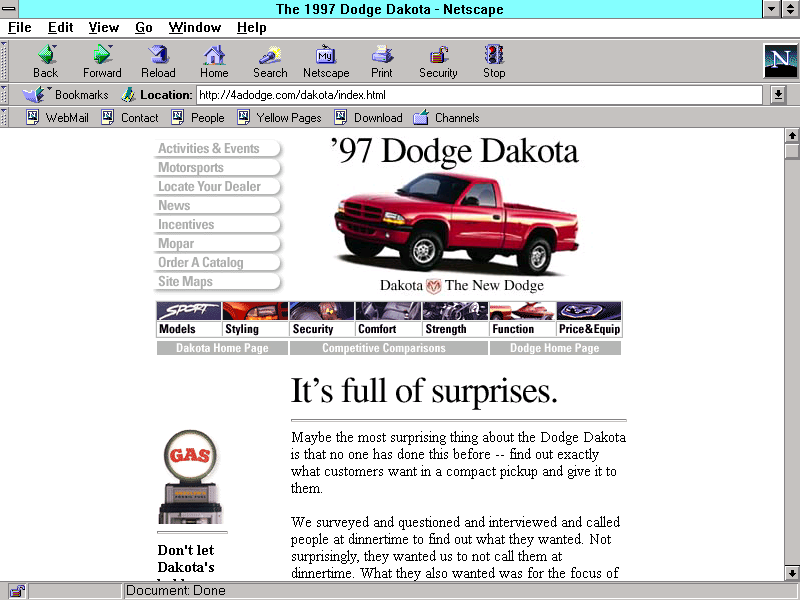Select the Yellow Pages personal toolbar button
800x600 pixels.
click(279, 118)
